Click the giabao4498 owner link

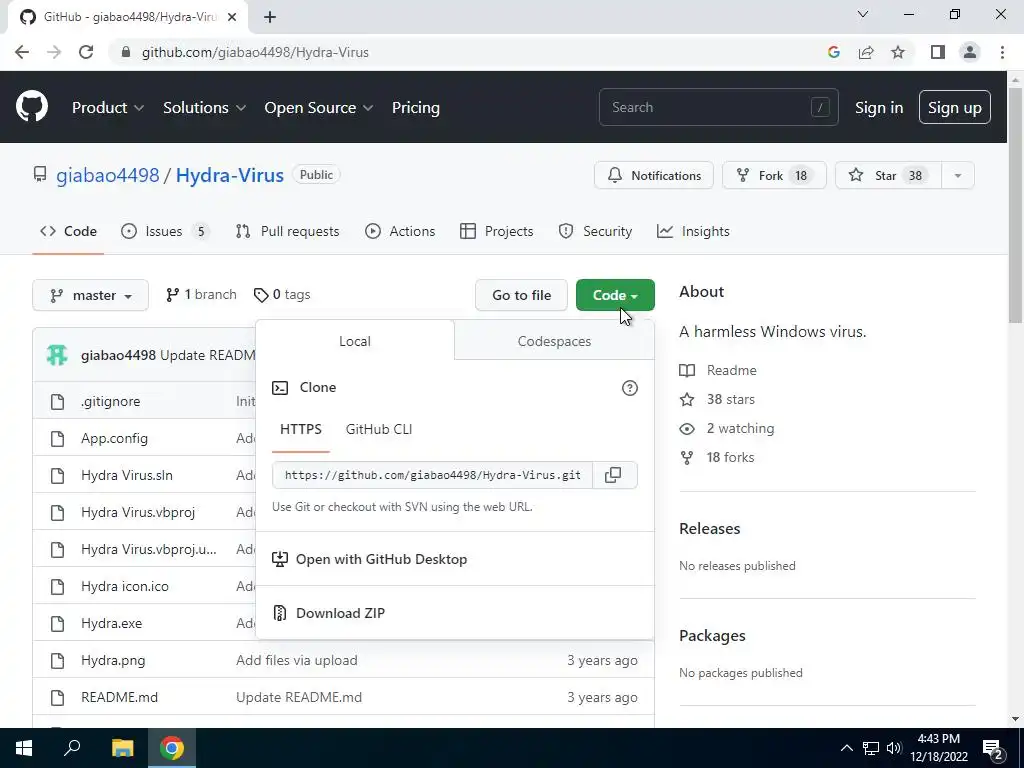point(108,175)
